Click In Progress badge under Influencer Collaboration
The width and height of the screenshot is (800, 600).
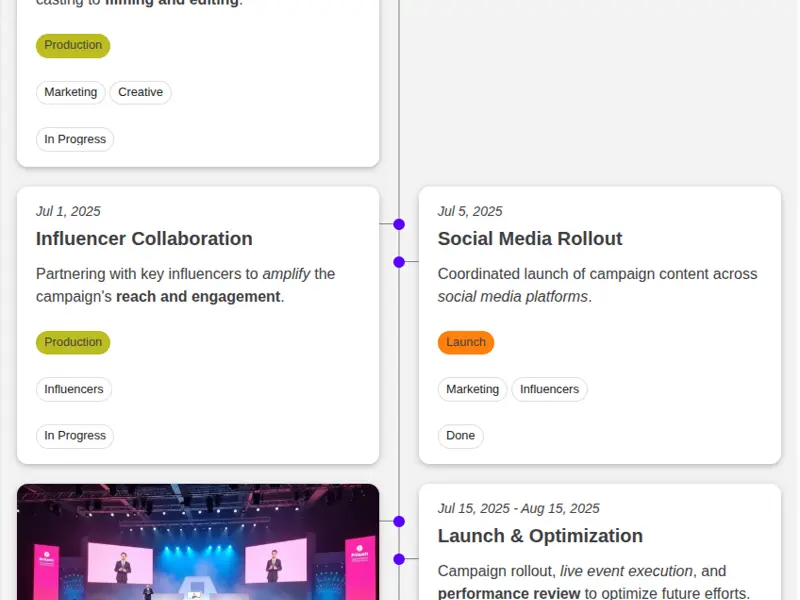(75, 436)
